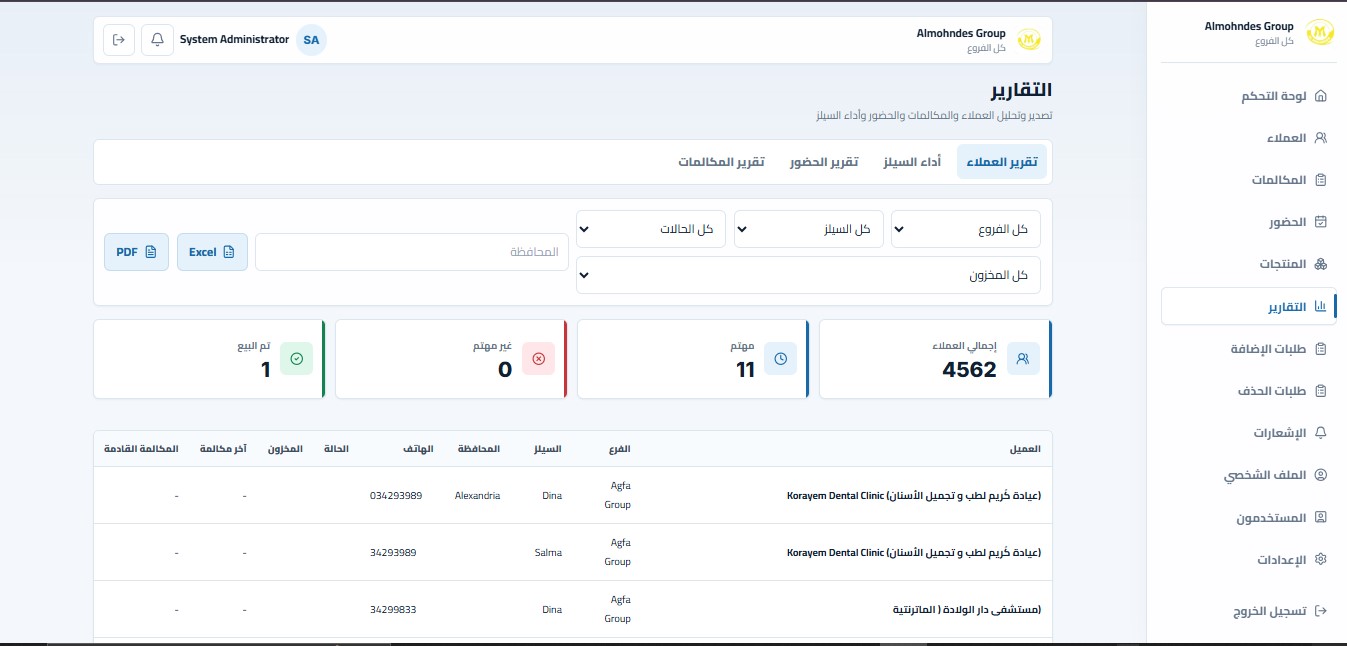
Task: Open the كل المخزون stock dropdown
Action: [808, 275]
